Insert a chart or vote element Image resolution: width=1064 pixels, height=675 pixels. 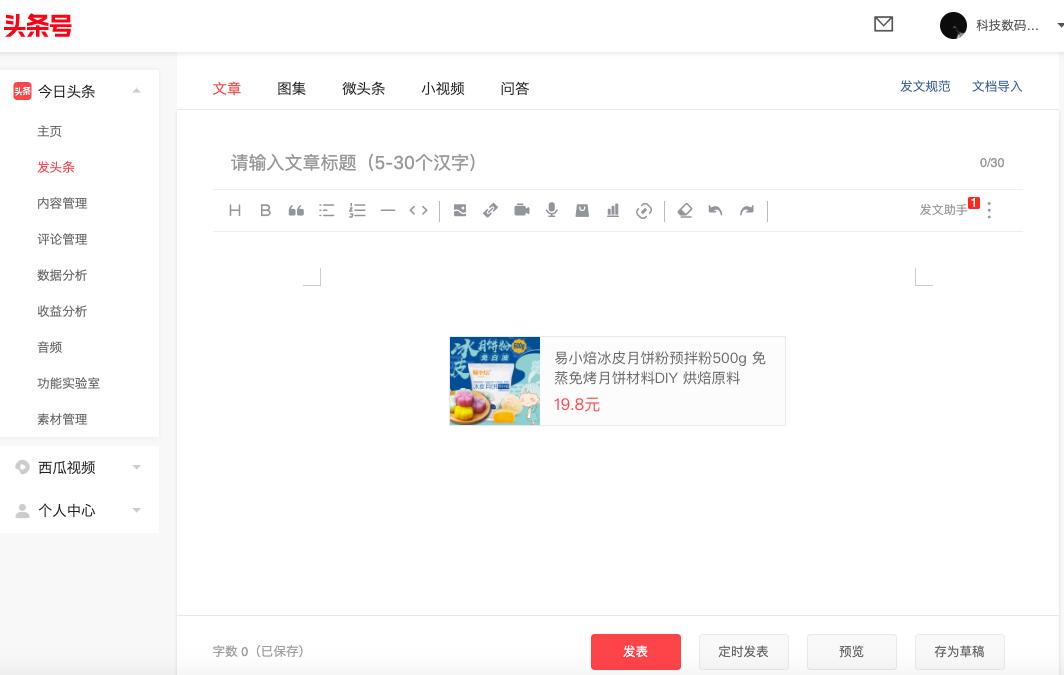coord(613,210)
